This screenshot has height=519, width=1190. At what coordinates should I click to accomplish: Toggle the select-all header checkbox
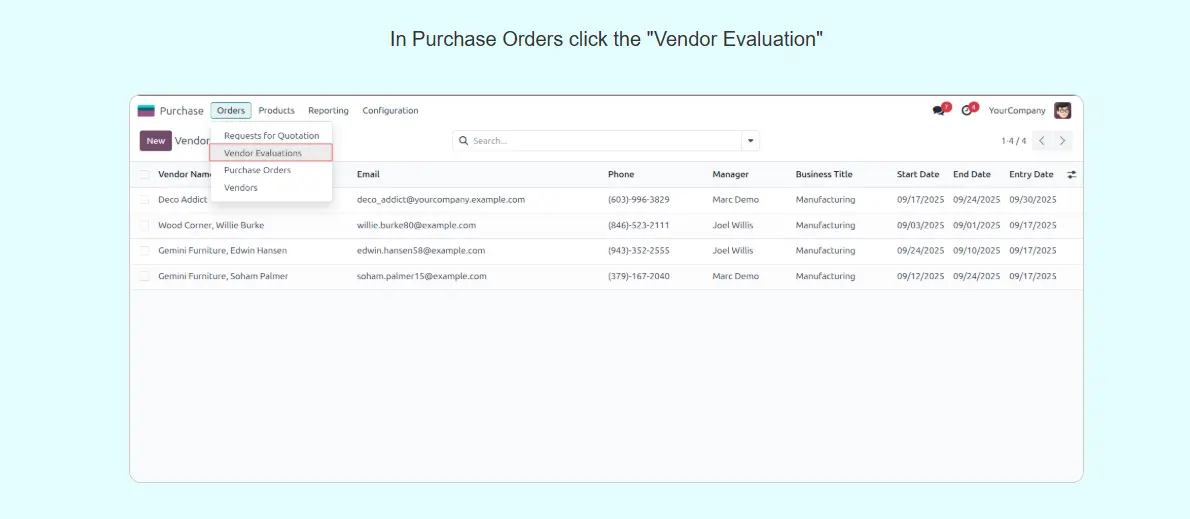[144, 175]
